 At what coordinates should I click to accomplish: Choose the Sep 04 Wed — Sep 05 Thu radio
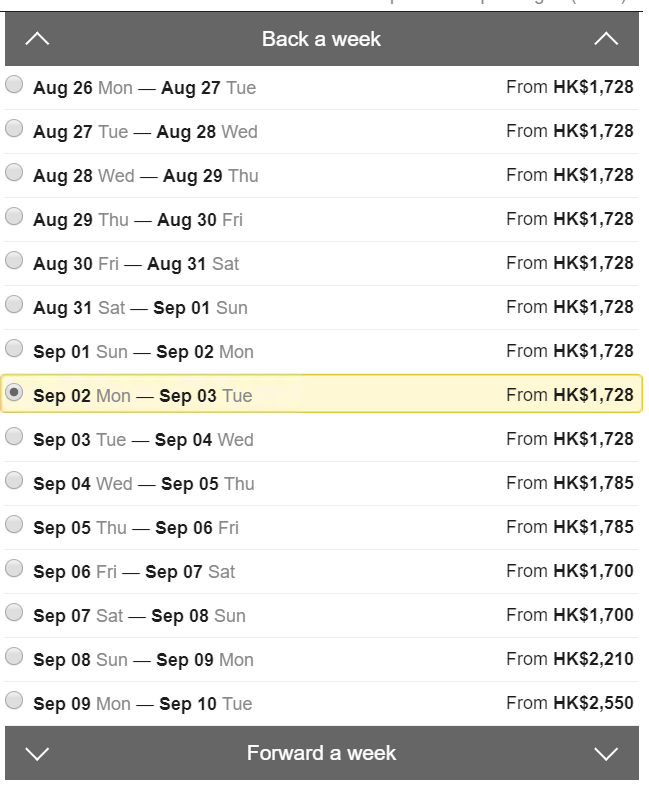coord(14,480)
